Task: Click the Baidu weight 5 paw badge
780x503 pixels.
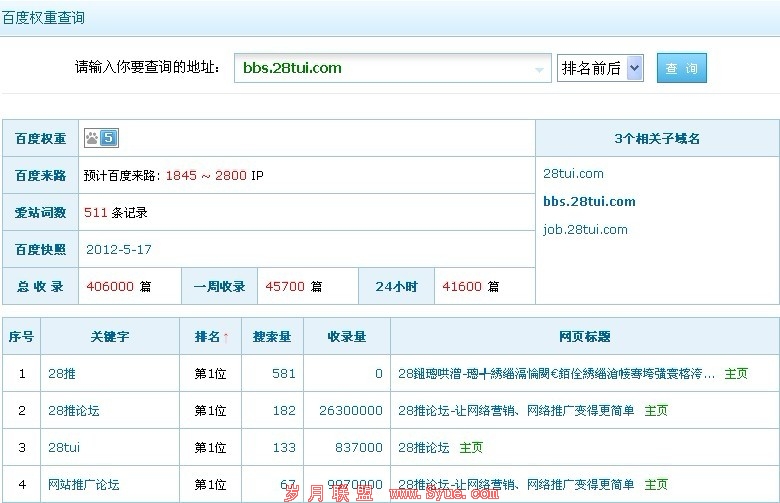Action: tap(101, 138)
